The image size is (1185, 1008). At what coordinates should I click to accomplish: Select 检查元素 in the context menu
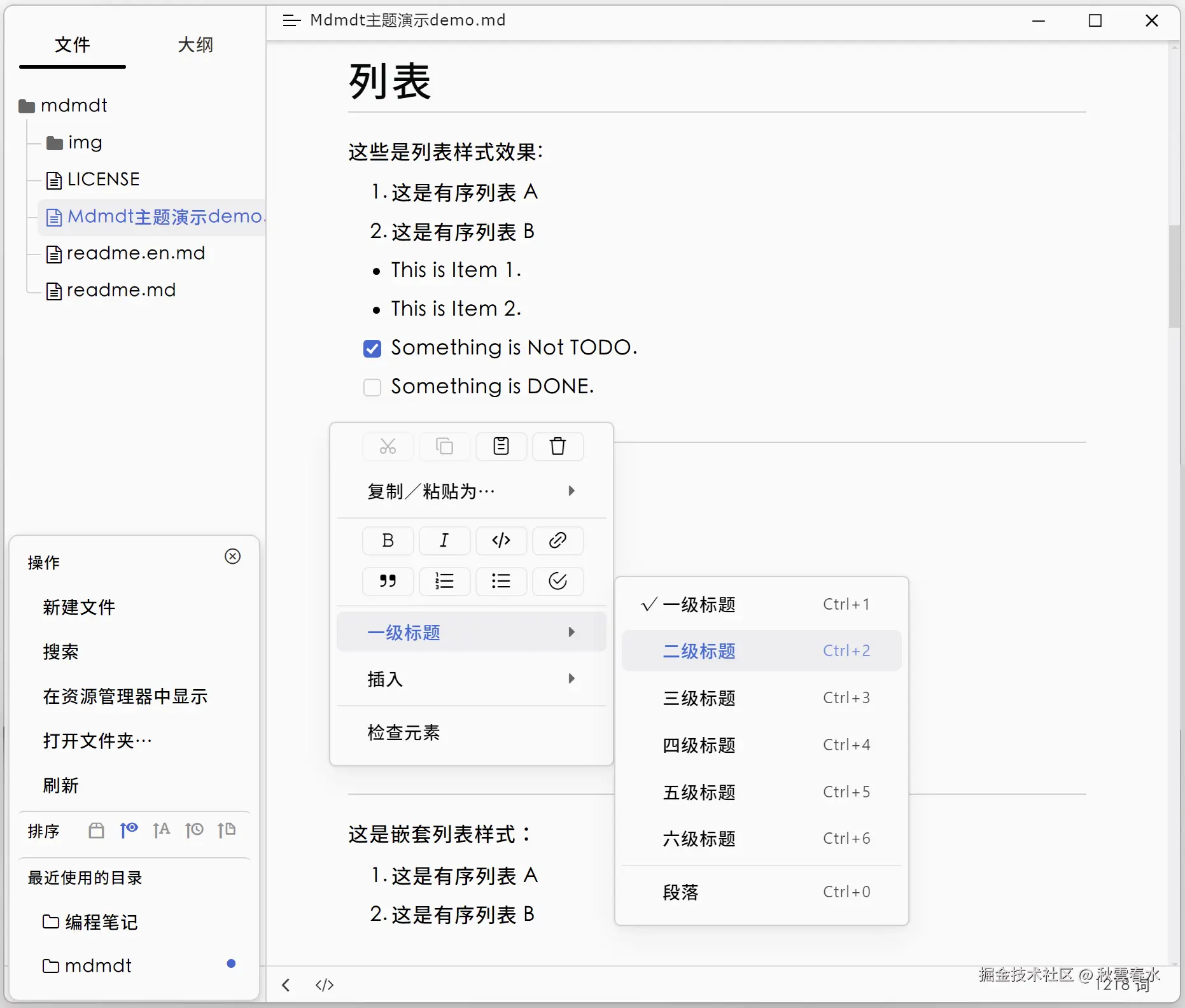pyautogui.click(x=471, y=732)
